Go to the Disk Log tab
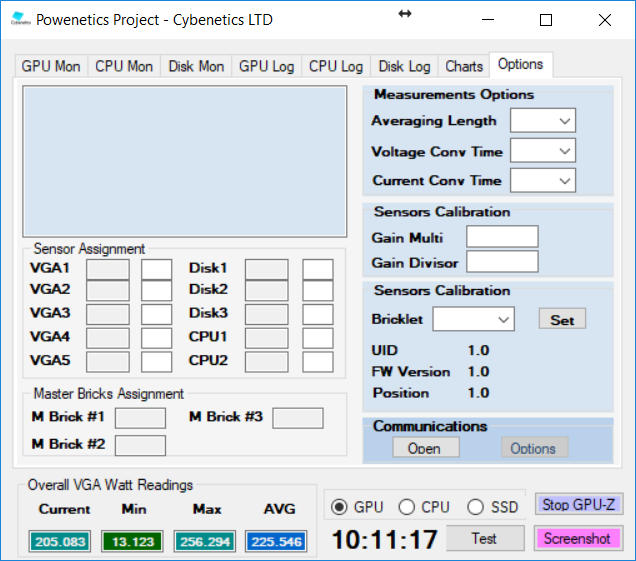Image resolution: width=636 pixels, height=561 pixels. coord(404,66)
